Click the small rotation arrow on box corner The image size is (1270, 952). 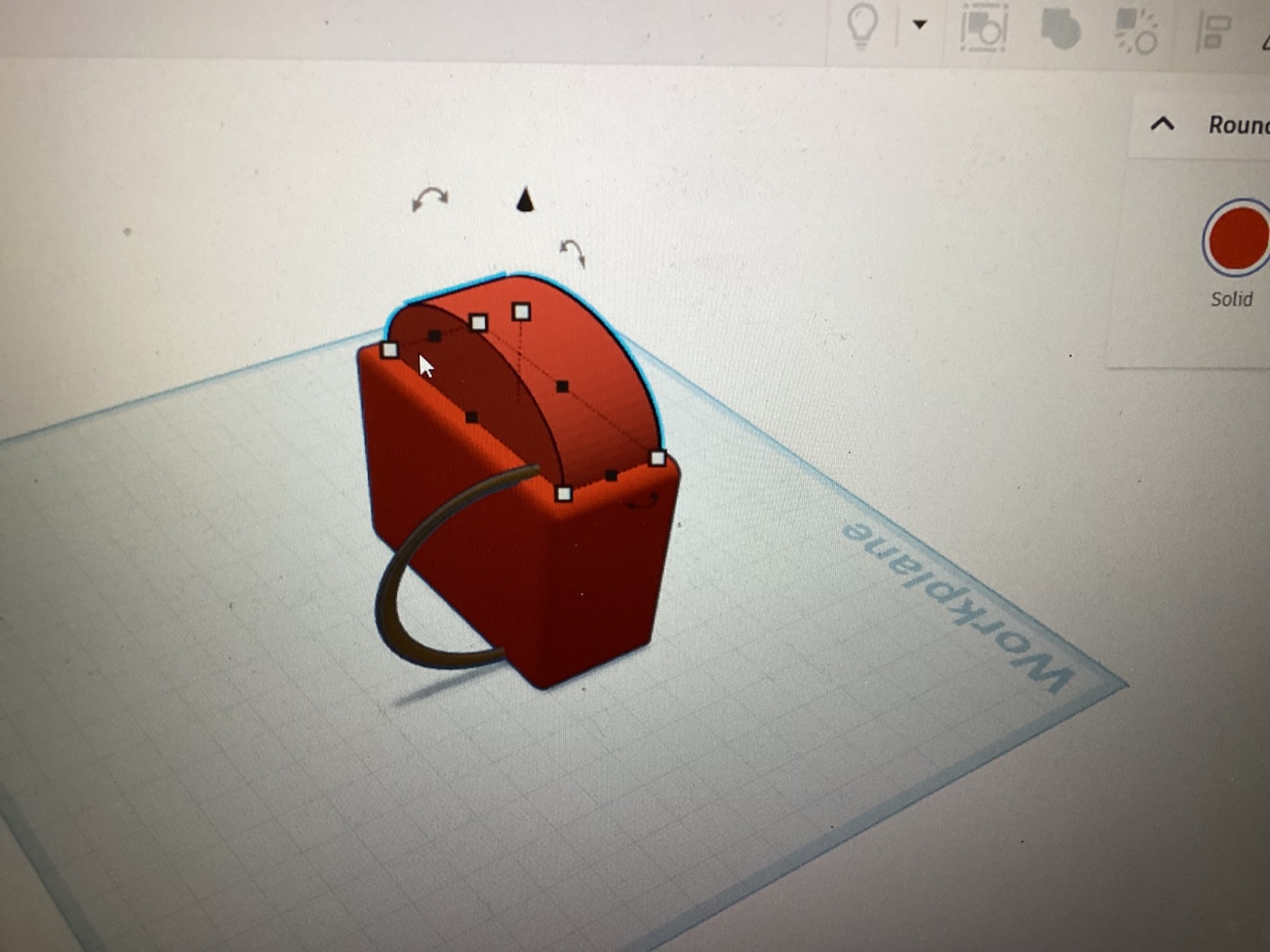coord(643,501)
